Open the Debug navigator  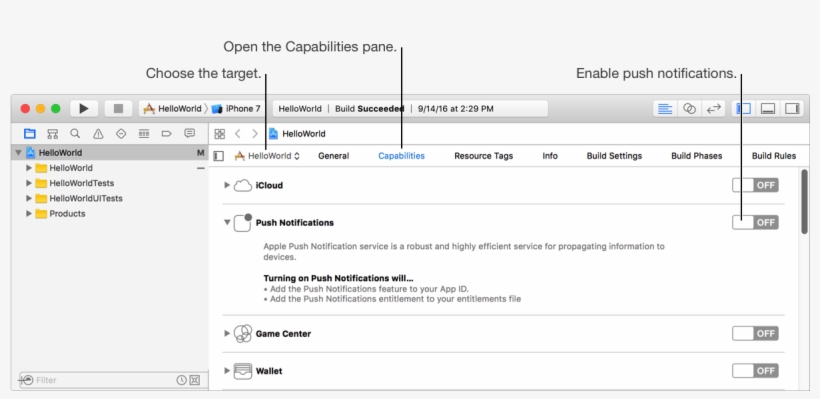tap(144, 134)
